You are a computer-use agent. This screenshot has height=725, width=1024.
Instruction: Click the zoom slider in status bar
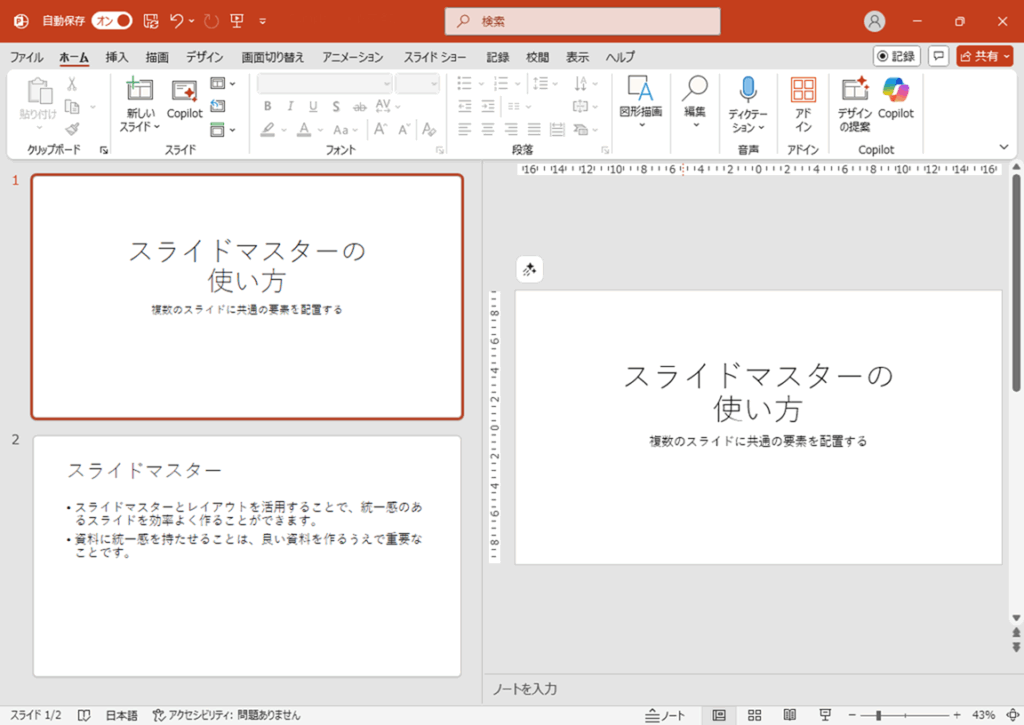coord(878,715)
